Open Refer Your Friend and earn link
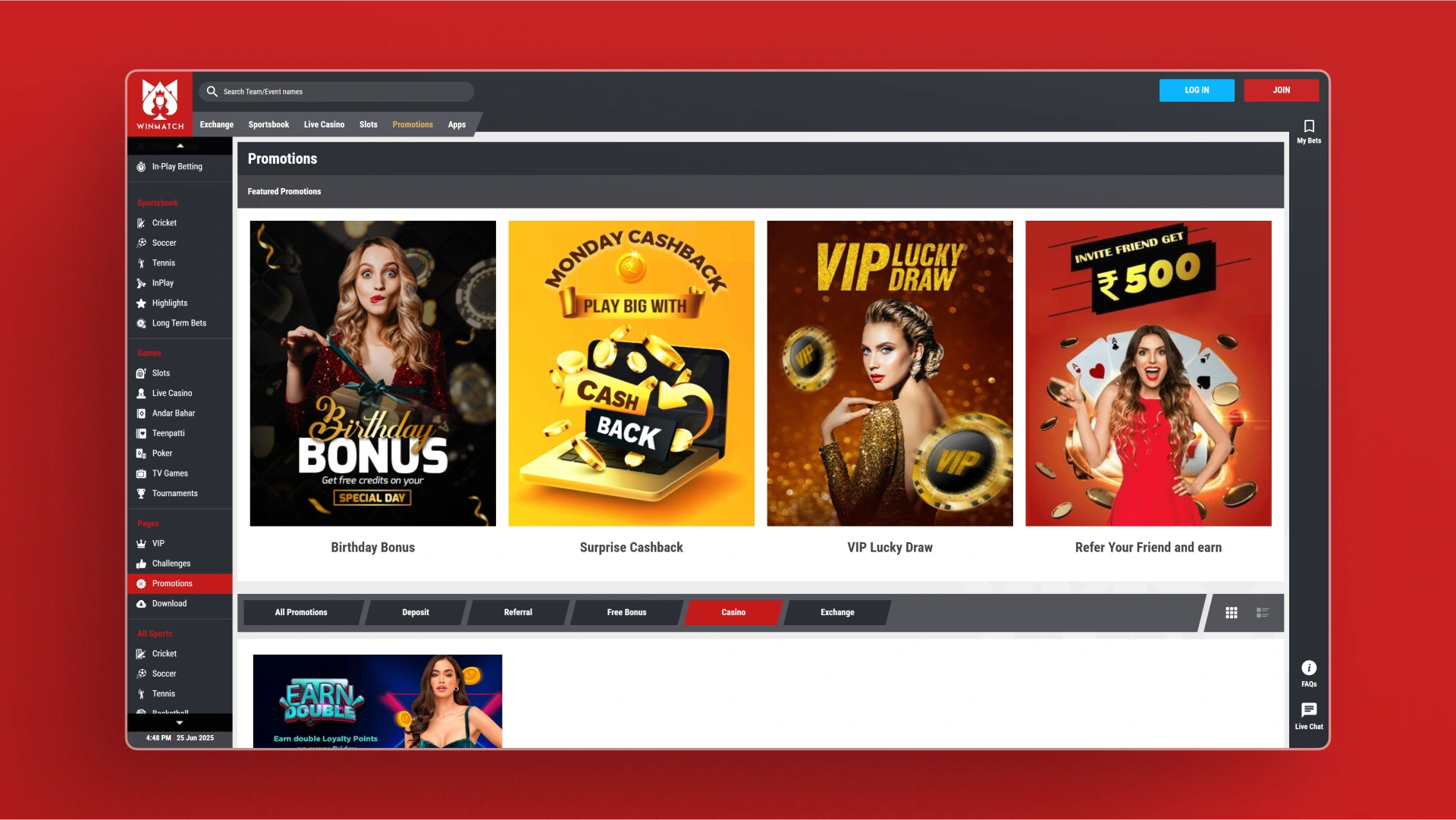The height and width of the screenshot is (820, 1456). 1148,548
